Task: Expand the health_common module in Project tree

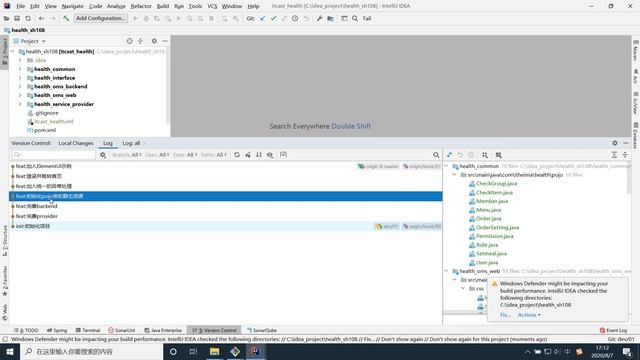Action: tap(20, 69)
